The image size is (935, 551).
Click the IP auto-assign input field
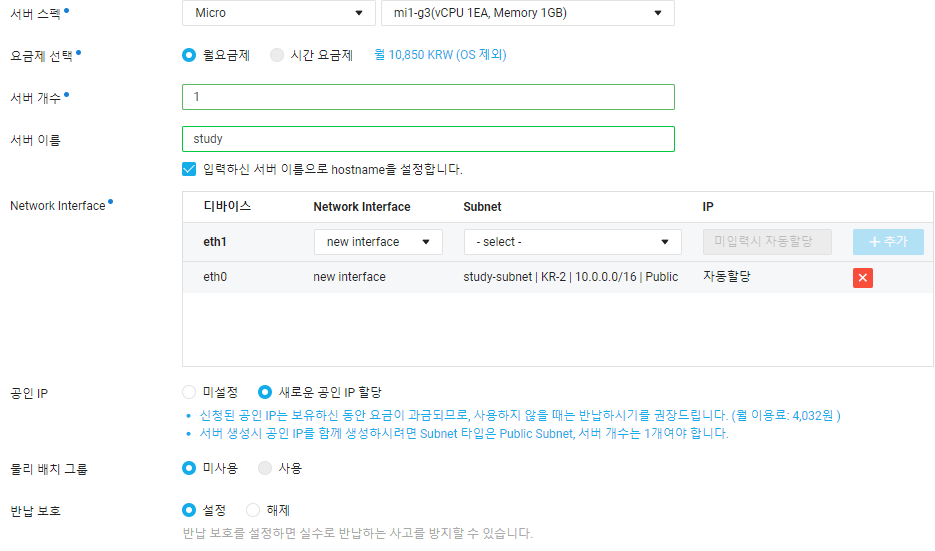tap(767, 242)
